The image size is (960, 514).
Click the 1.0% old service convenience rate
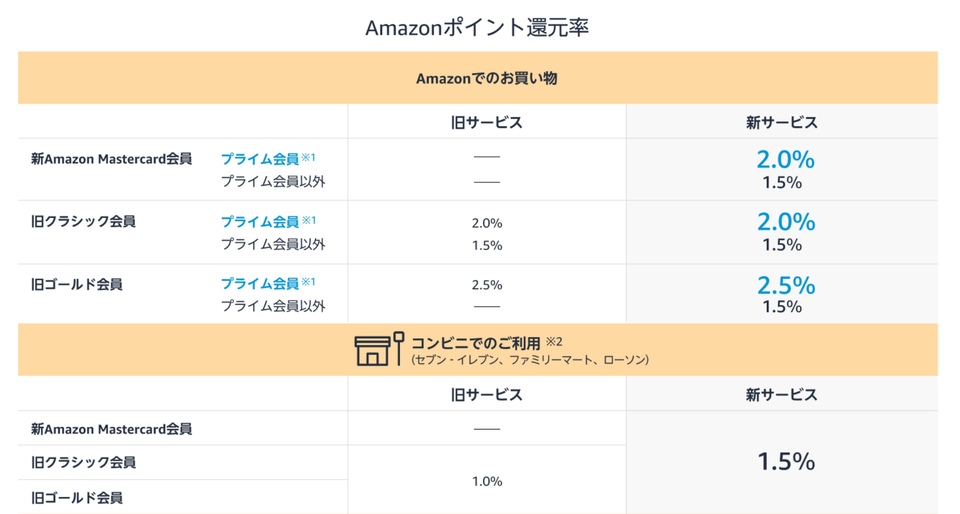tap(487, 482)
